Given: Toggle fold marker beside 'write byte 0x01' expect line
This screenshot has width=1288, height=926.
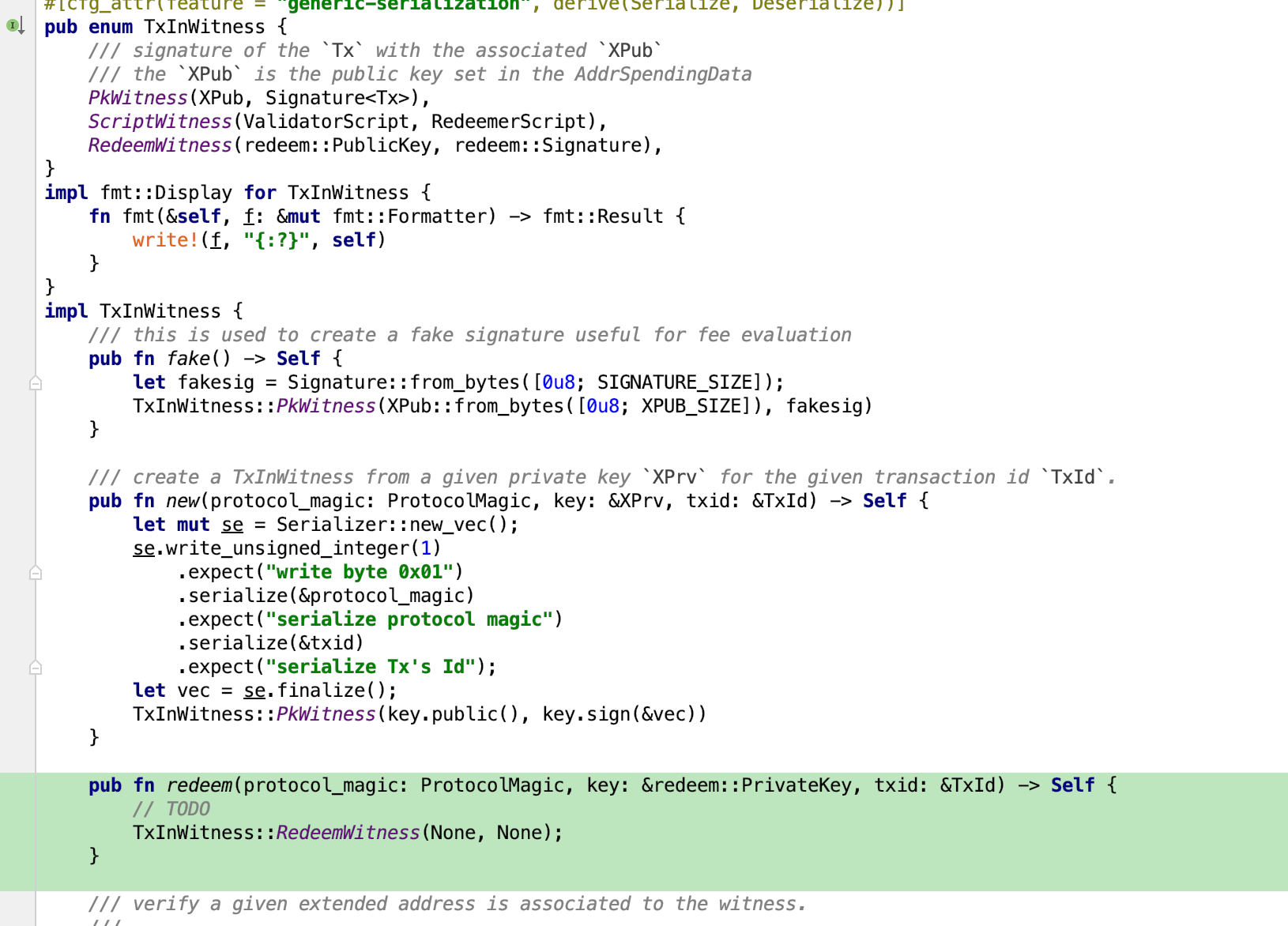Looking at the screenshot, I should [x=36, y=573].
